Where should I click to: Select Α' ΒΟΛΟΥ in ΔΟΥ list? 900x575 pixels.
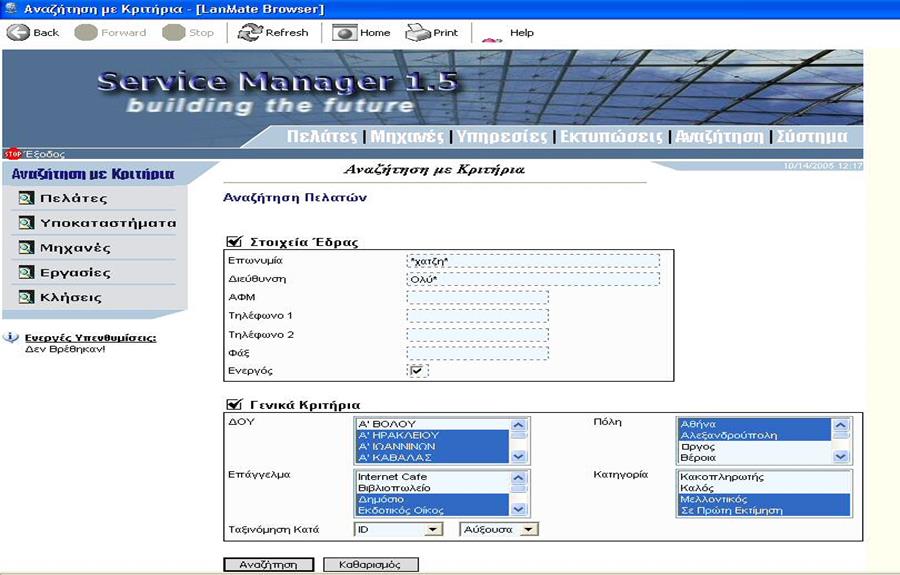tap(432, 424)
